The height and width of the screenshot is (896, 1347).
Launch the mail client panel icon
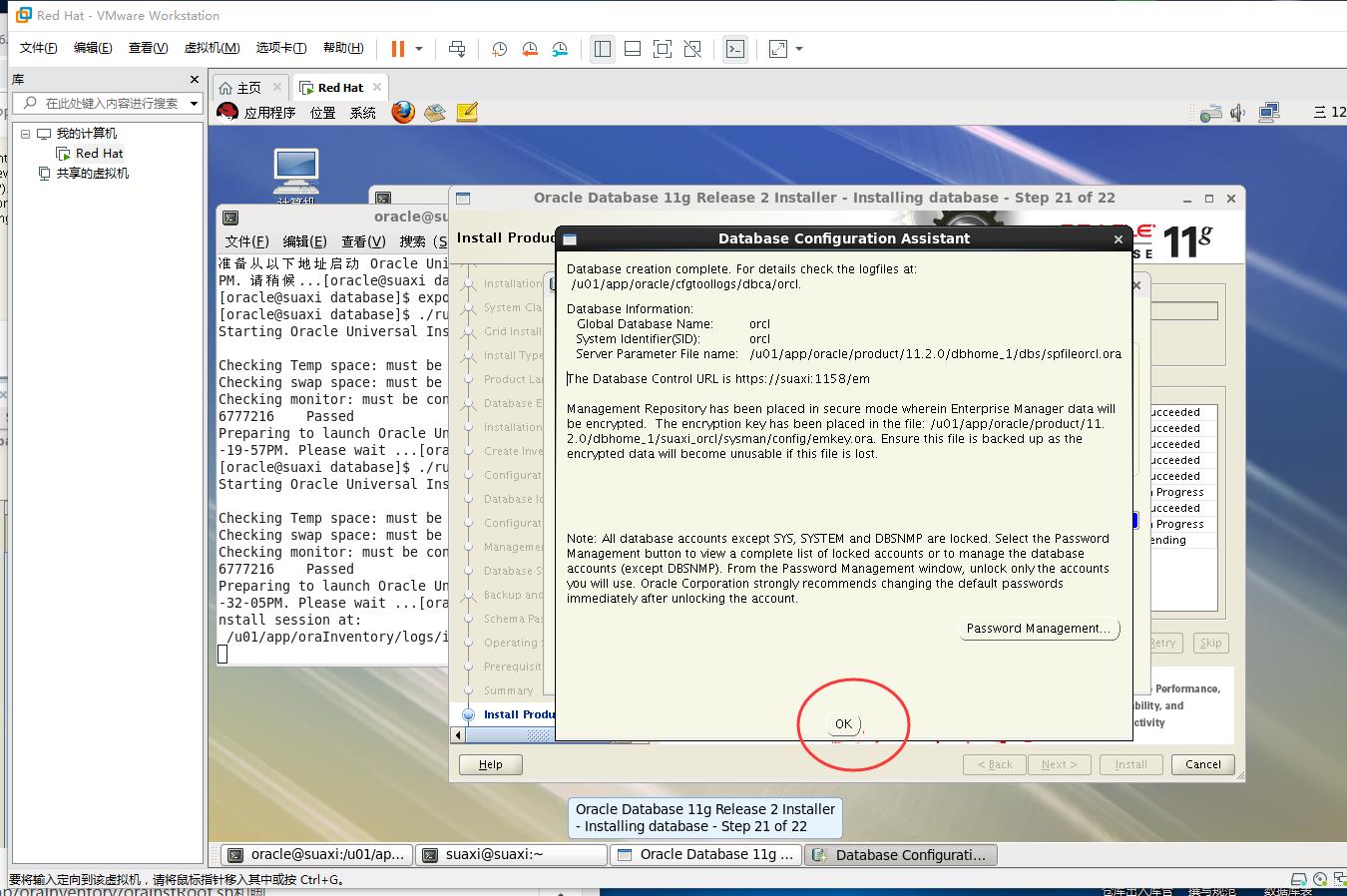(434, 113)
